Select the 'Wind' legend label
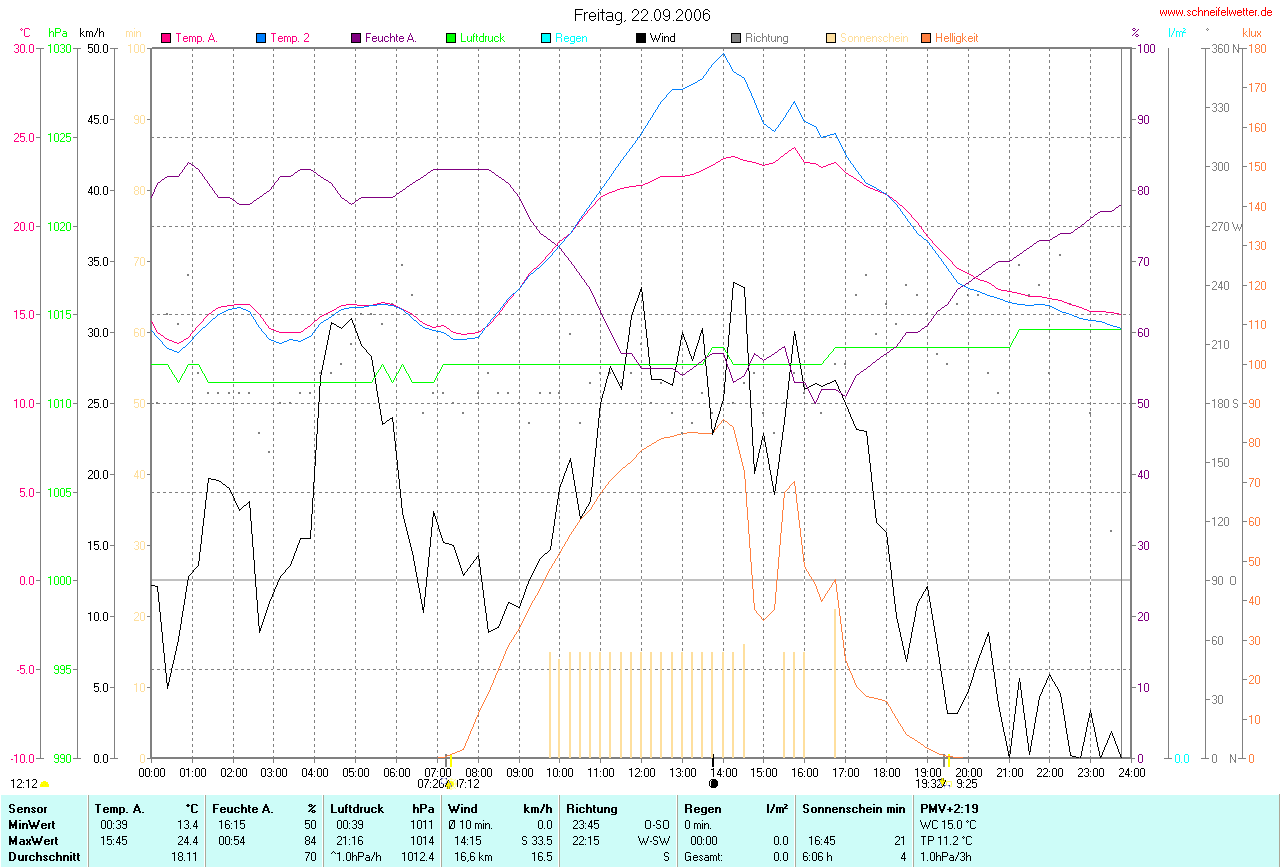The image size is (1280, 867). 662,38
